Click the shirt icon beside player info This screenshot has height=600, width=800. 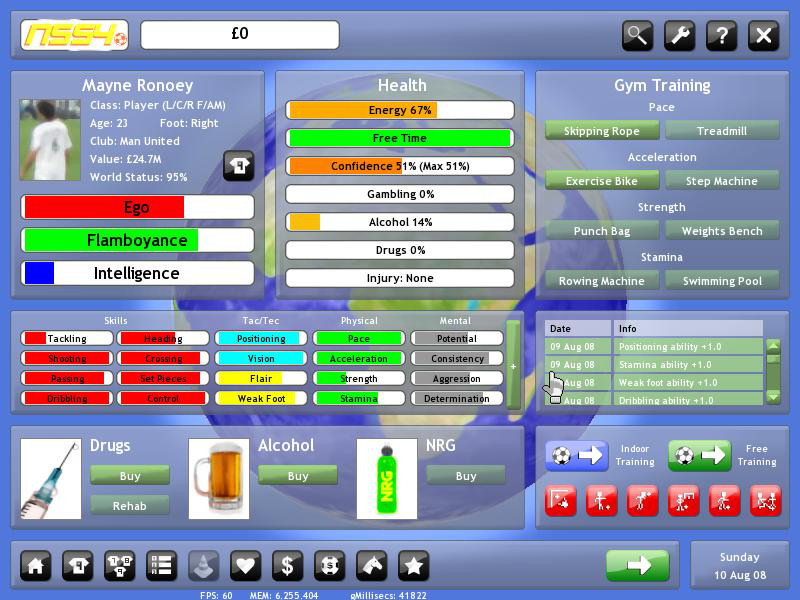[238, 166]
